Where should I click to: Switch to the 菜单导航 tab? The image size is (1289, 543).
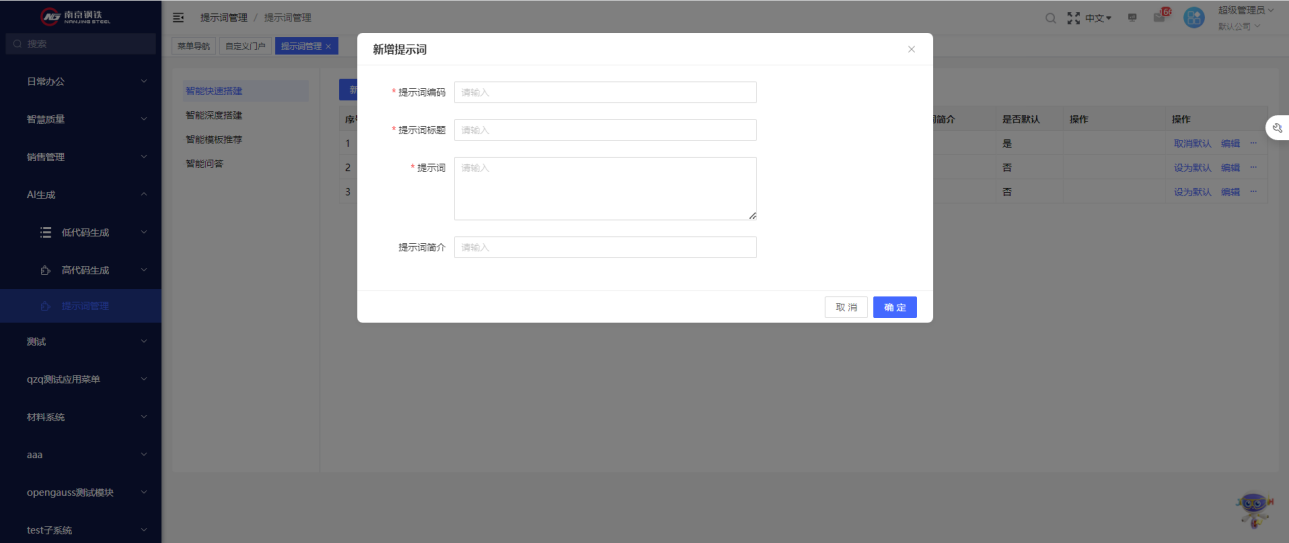194,46
